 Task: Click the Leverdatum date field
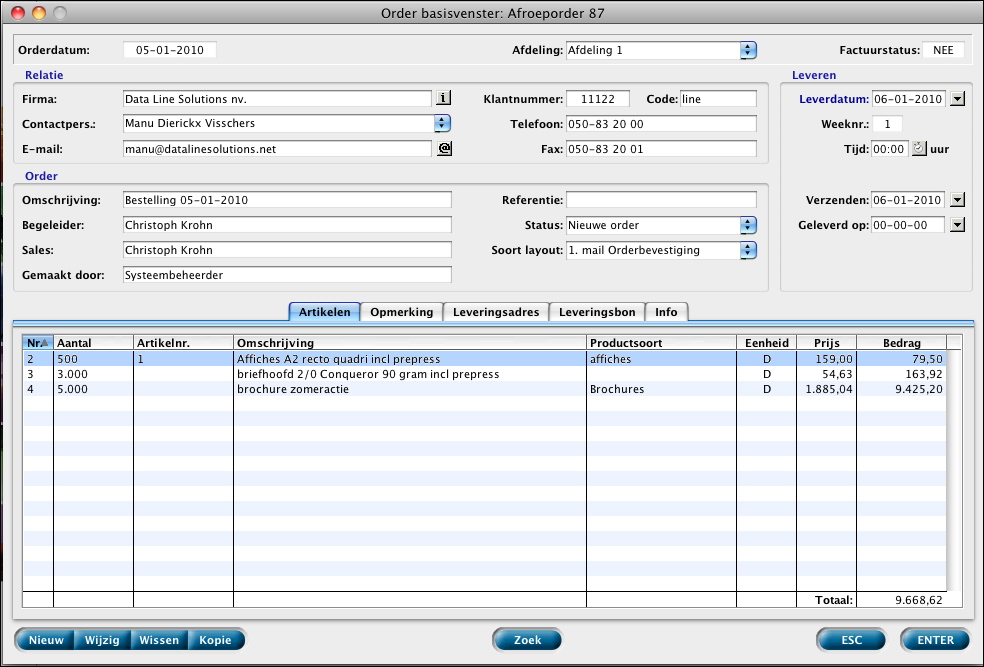click(909, 99)
